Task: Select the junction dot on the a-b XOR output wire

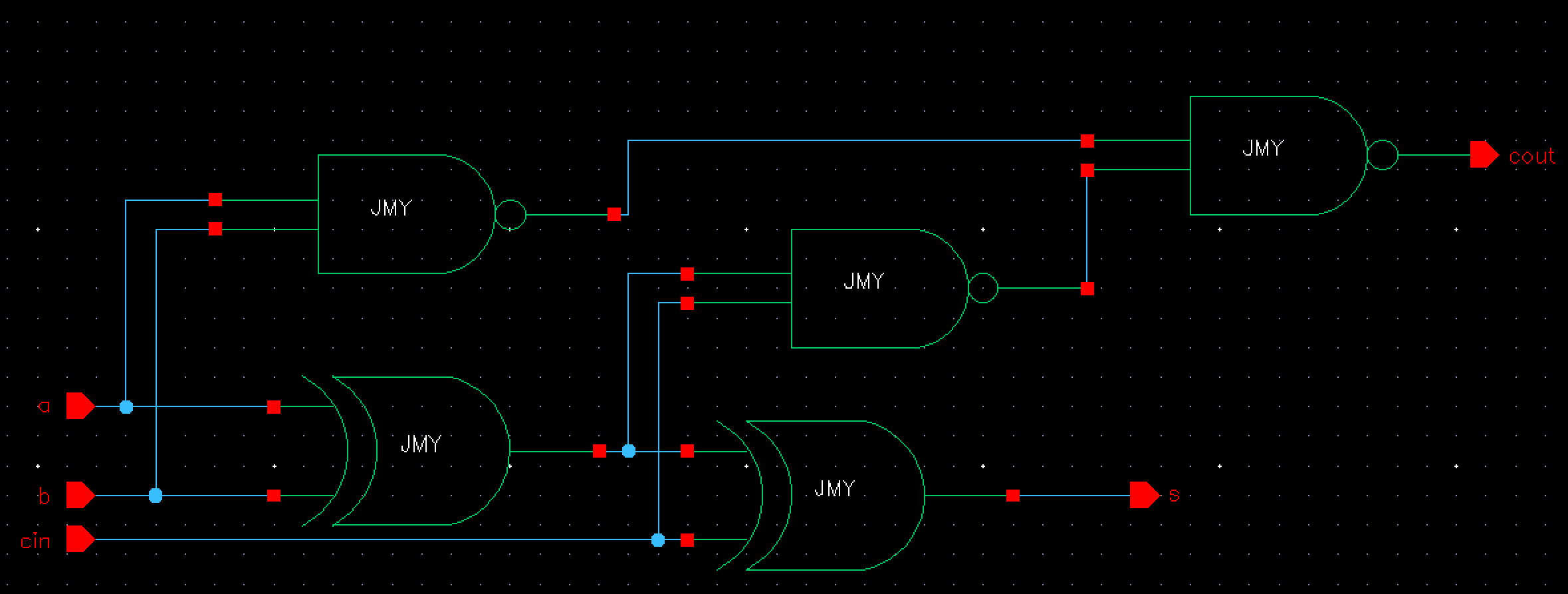Action: 629,452
